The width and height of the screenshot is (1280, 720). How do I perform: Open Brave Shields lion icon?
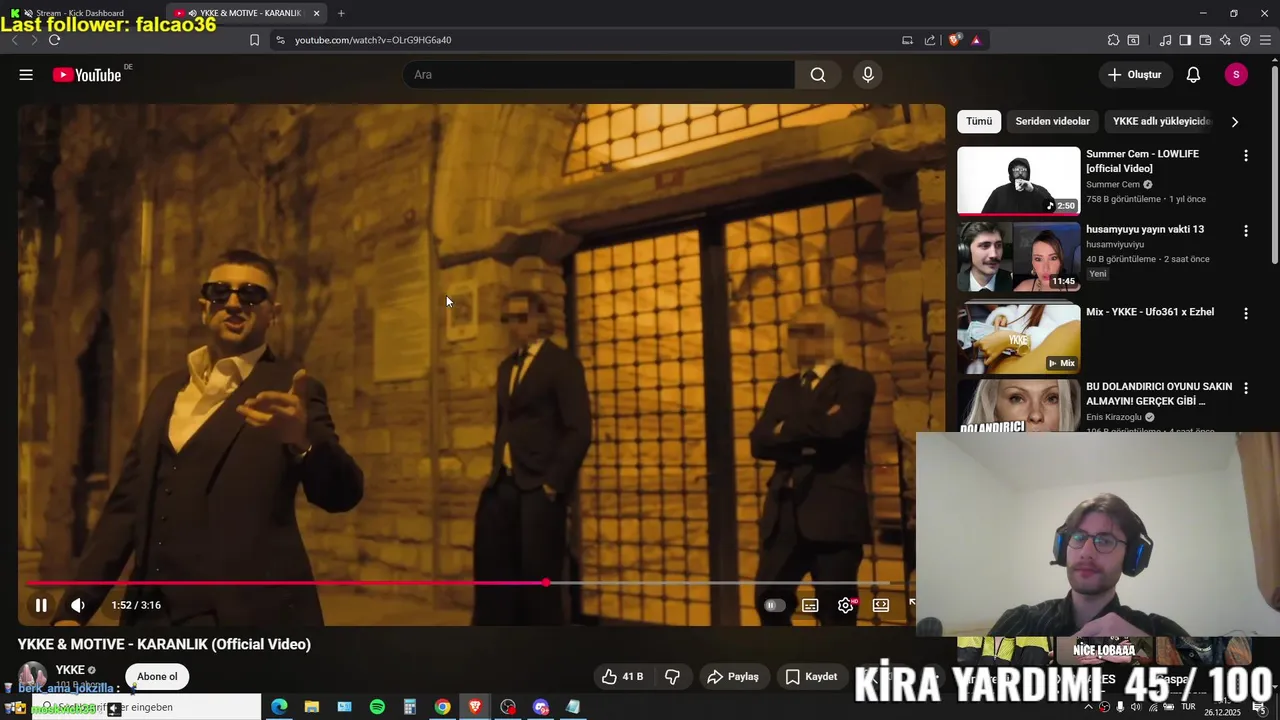tap(954, 40)
